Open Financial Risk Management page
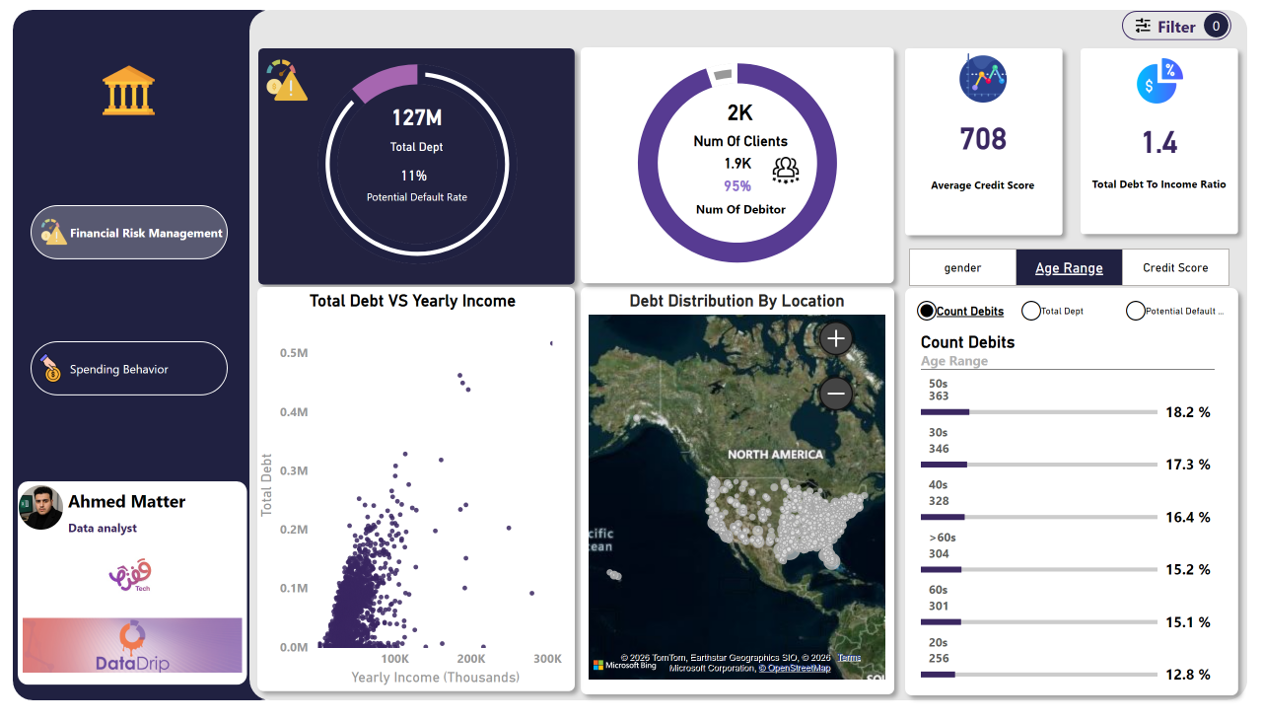 point(129,232)
